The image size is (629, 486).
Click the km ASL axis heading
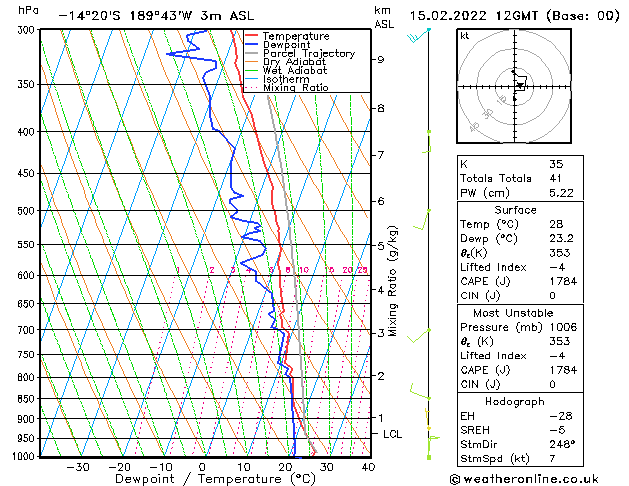click(x=384, y=17)
